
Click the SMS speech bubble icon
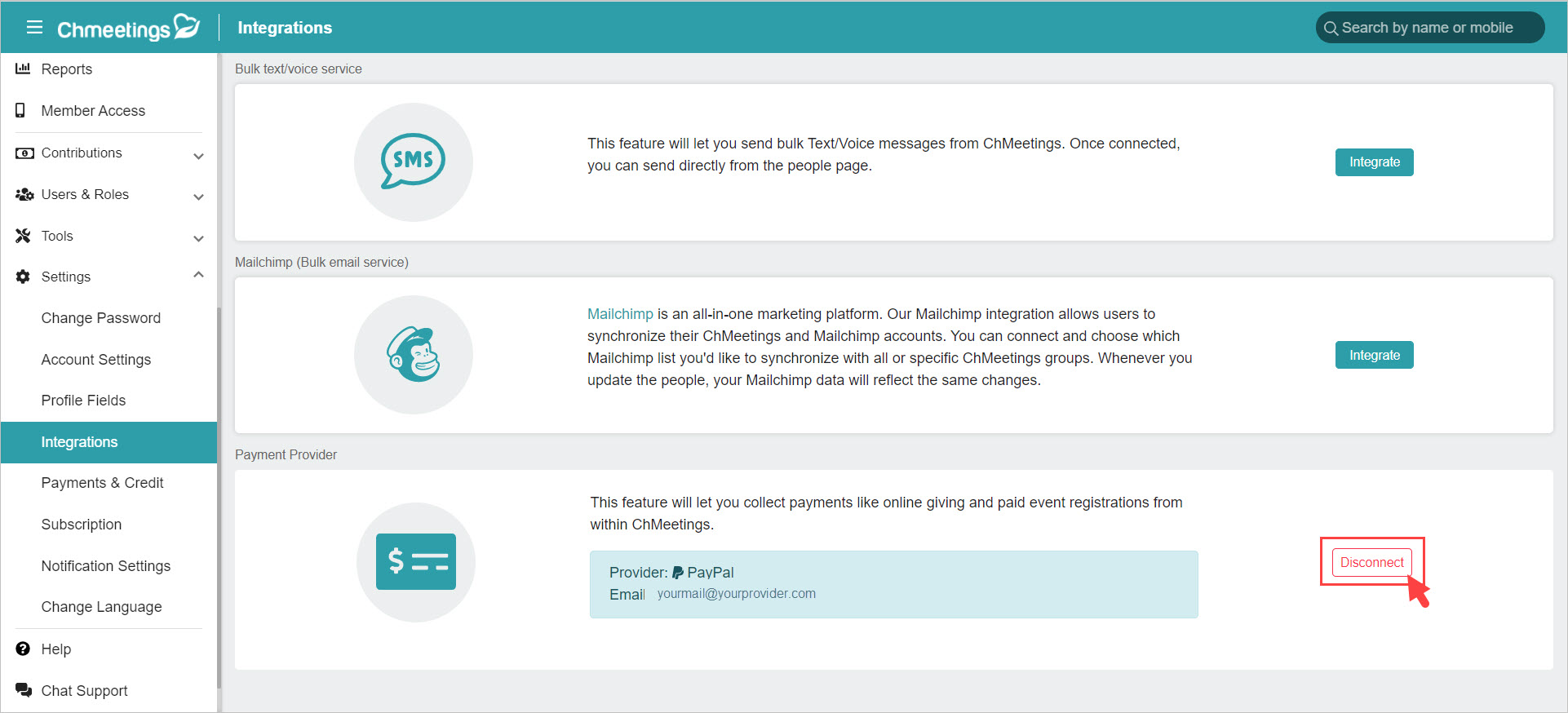[x=413, y=161]
